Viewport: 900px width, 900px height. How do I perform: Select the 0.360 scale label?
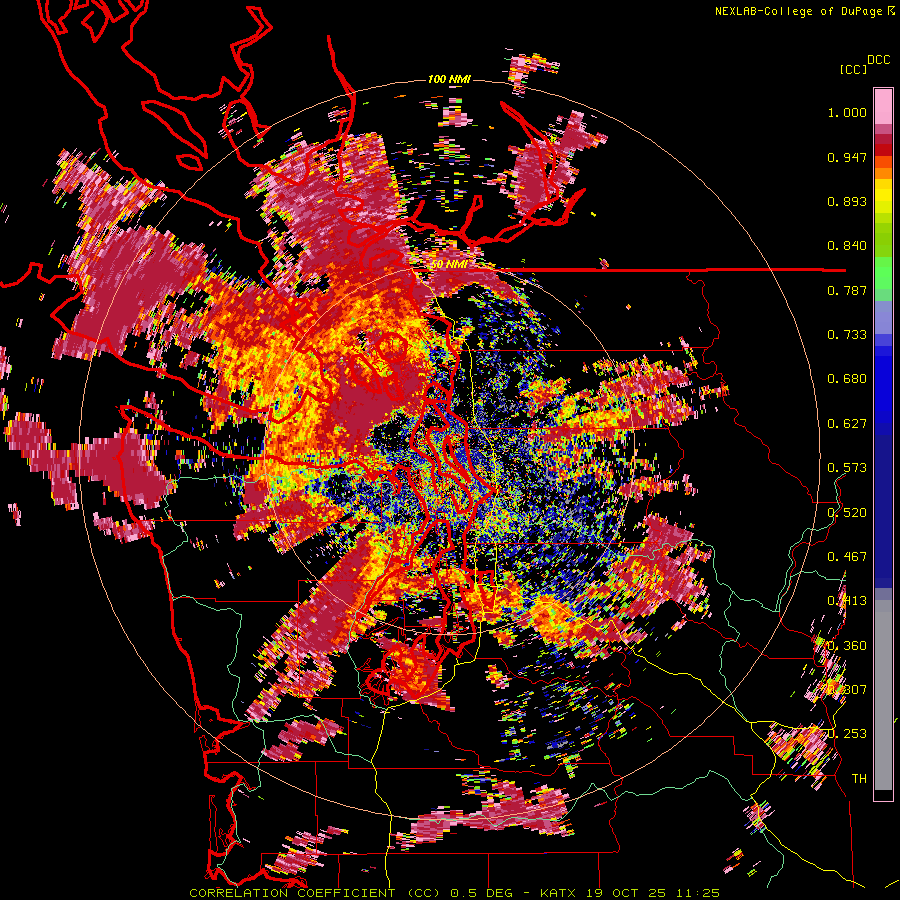tap(847, 645)
